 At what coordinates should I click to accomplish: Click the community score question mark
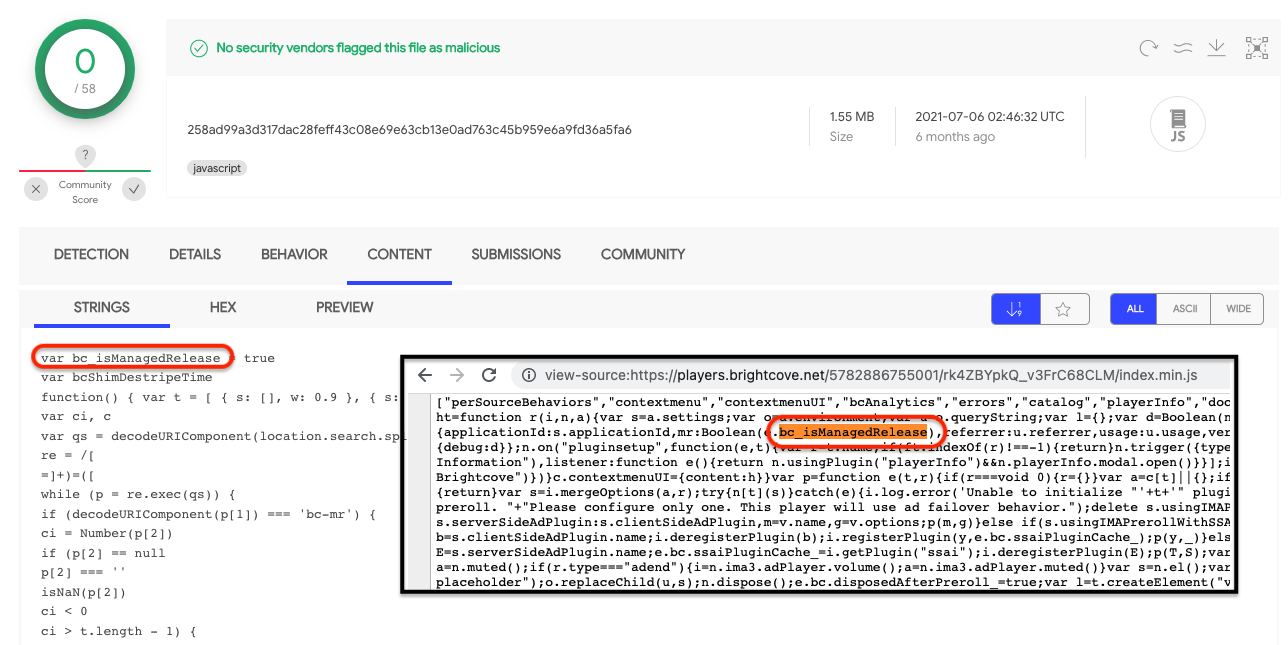[86, 155]
